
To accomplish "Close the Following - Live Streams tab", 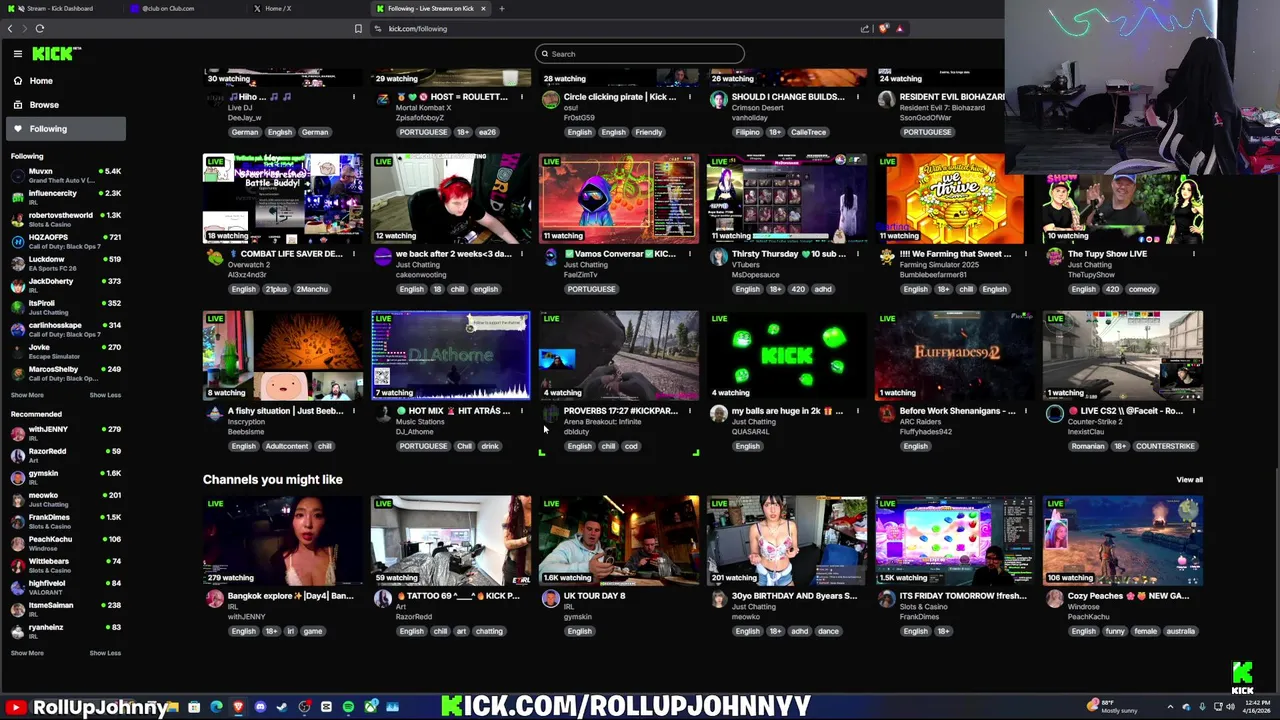I will tap(483, 8).
